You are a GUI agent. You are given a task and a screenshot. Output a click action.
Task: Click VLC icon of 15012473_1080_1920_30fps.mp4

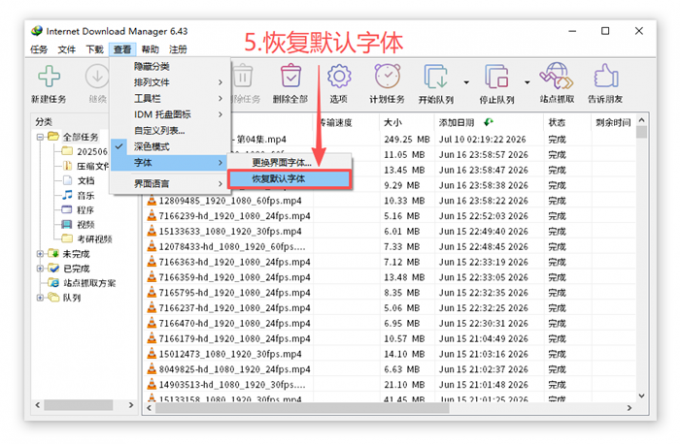pos(151,354)
